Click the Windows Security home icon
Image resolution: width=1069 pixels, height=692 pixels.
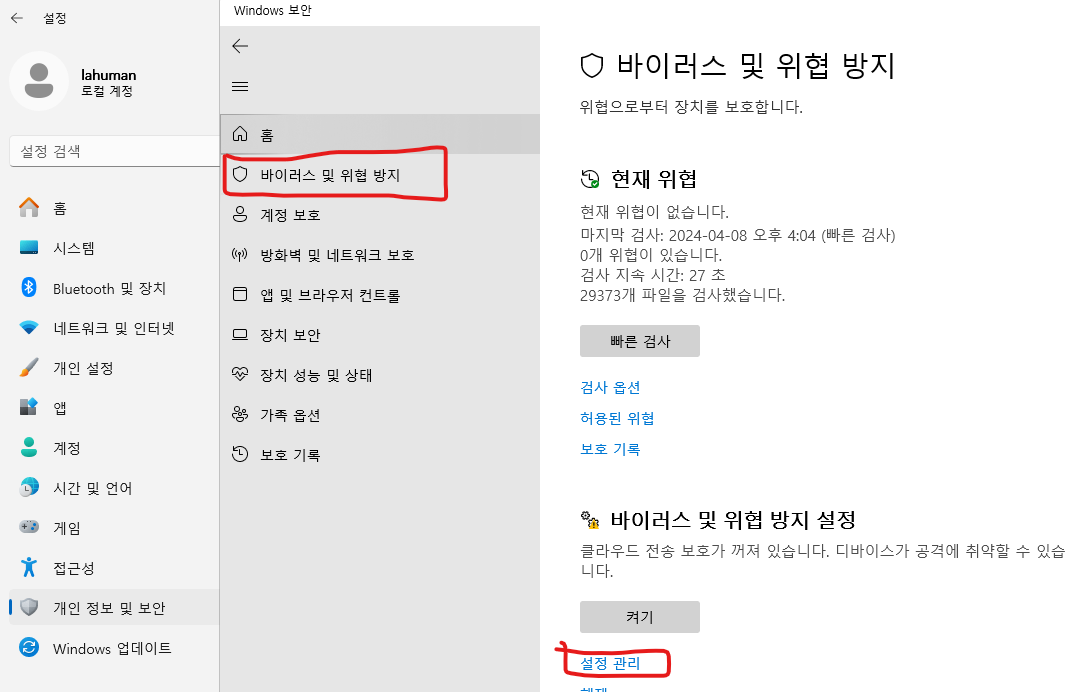(240, 134)
